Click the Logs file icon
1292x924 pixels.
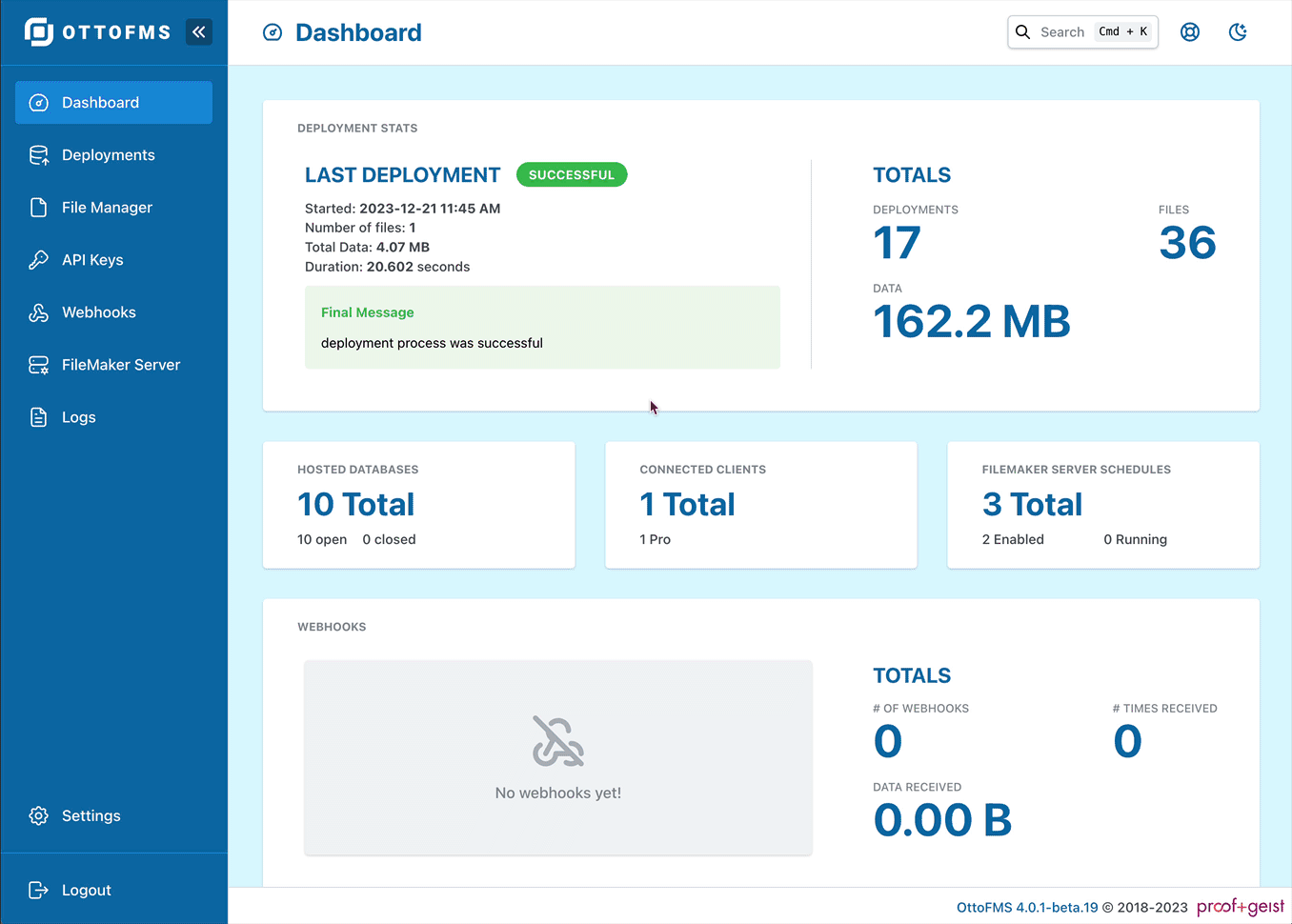coord(39,417)
